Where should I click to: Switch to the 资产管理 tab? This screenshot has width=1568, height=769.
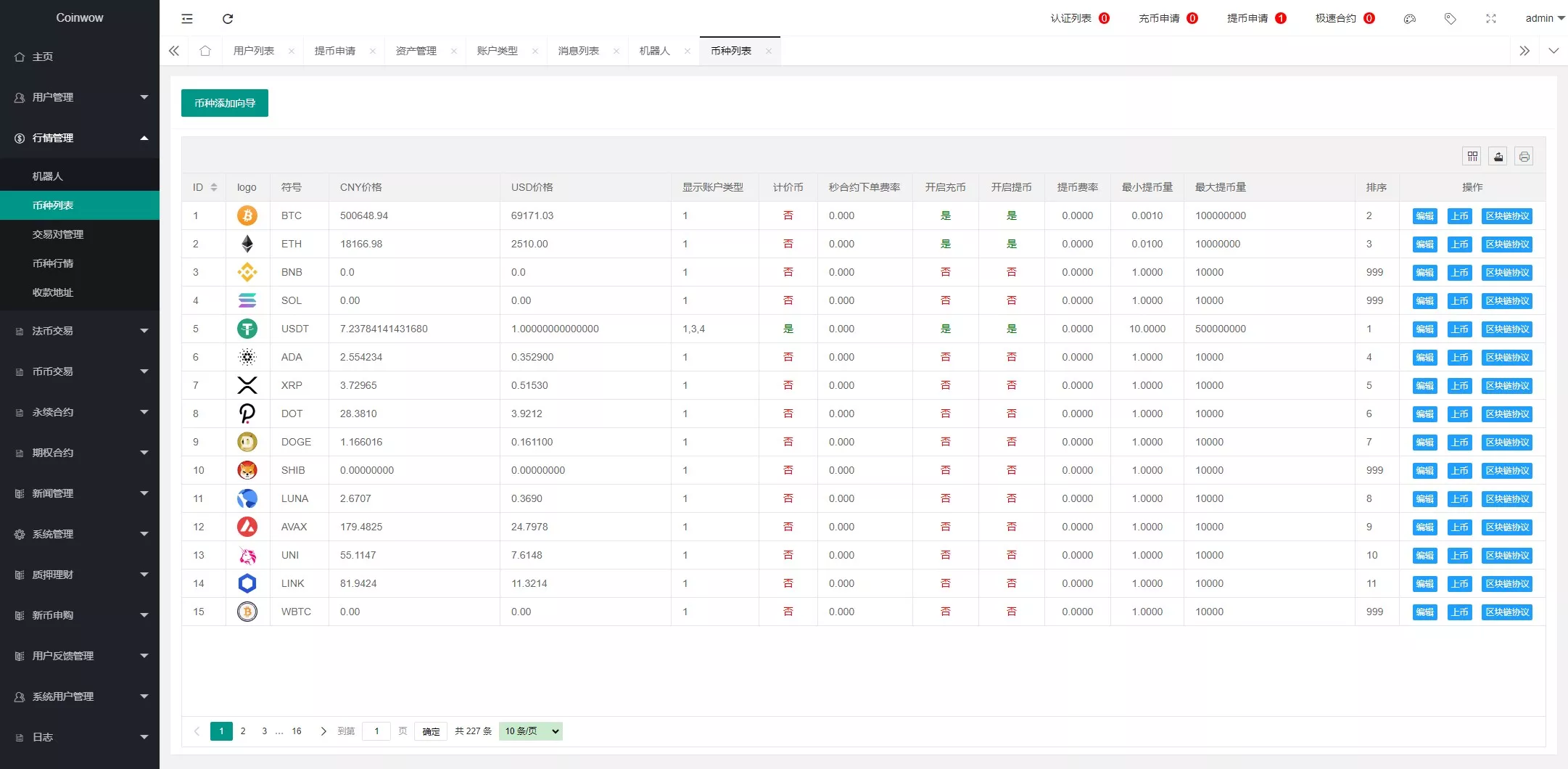point(416,51)
